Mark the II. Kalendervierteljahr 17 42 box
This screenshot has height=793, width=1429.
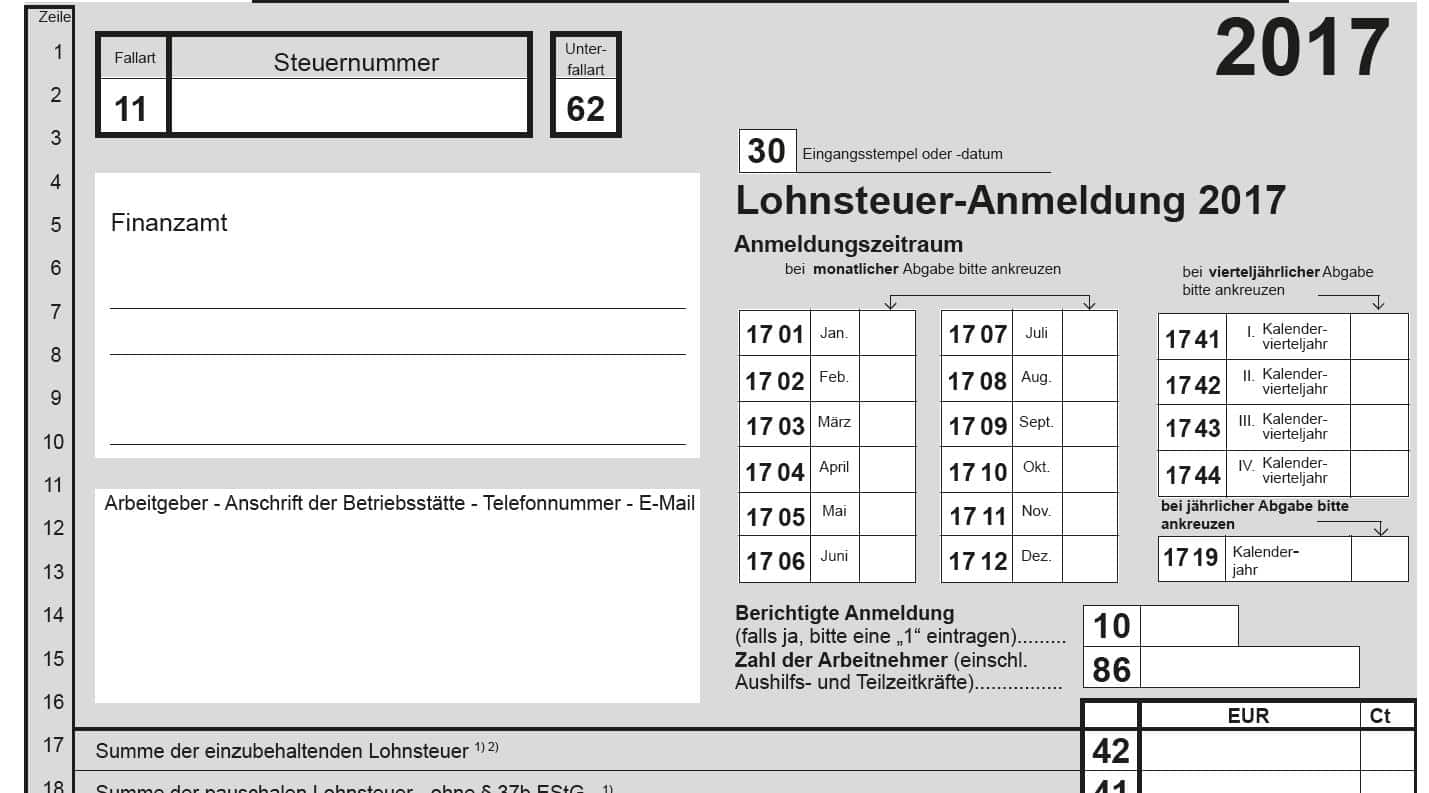click(x=1379, y=382)
